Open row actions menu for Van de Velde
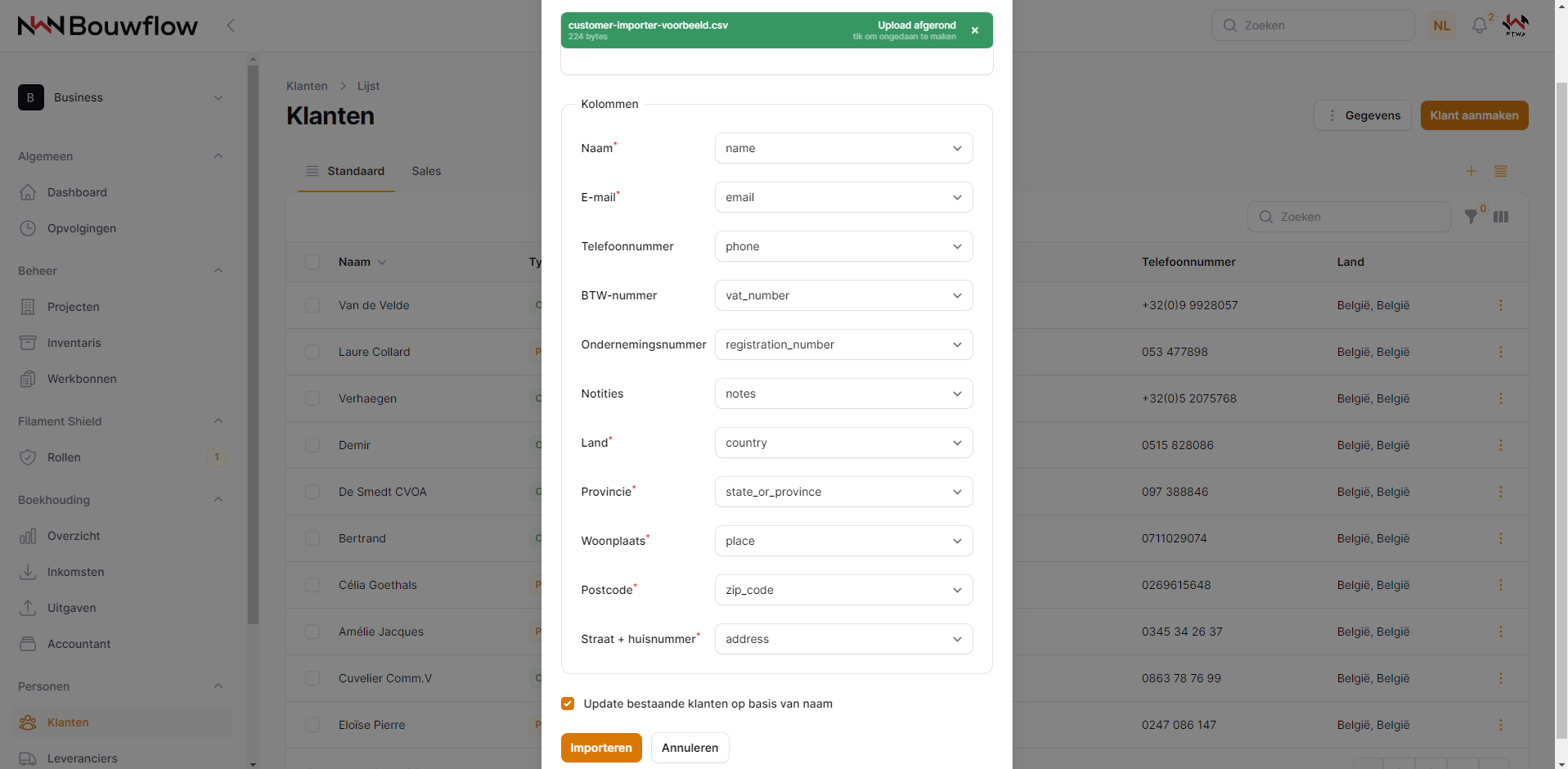1568x769 pixels. pyautogui.click(x=1500, y=305)
